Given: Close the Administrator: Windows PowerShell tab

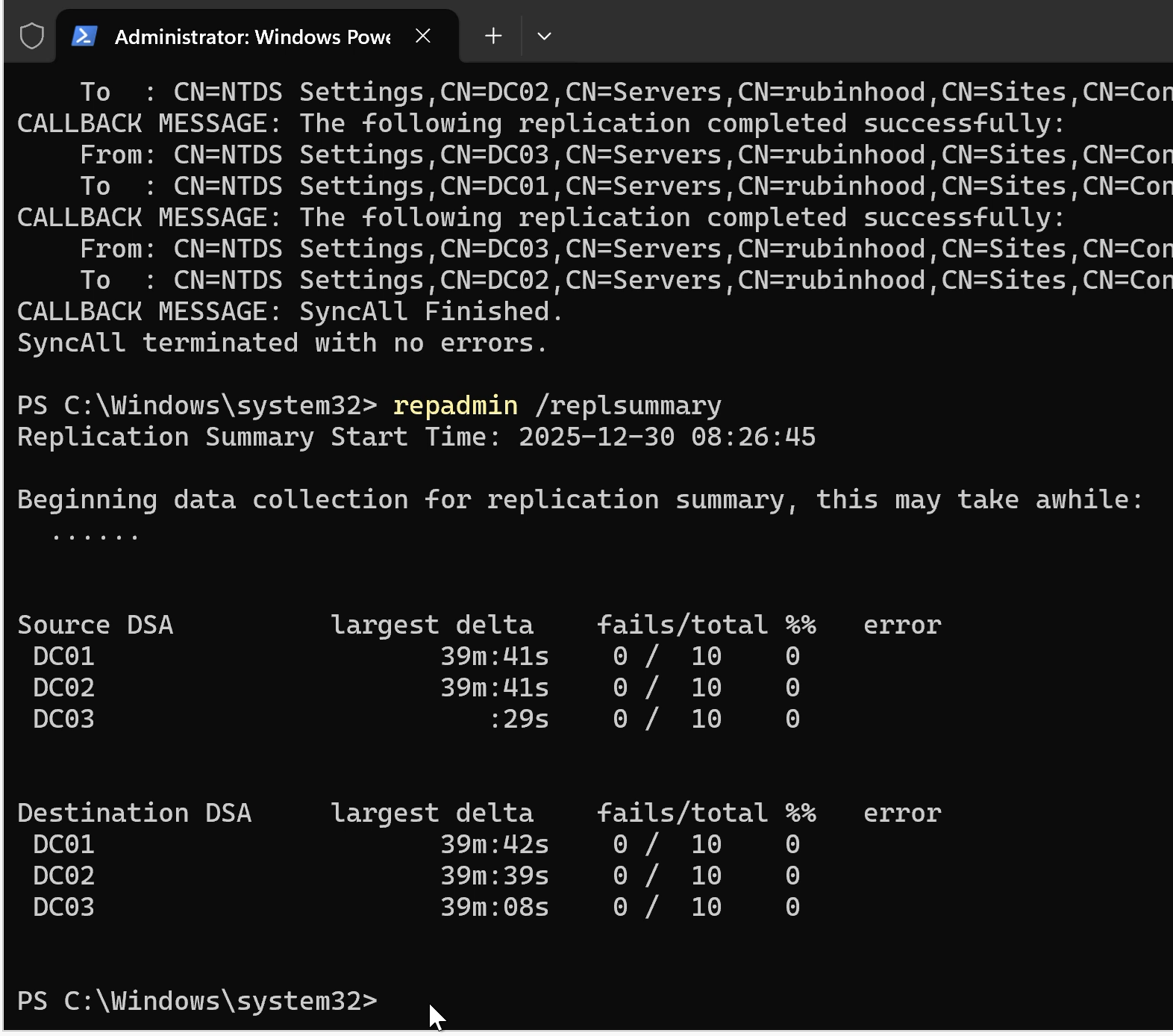Looking at the screenshot, I should pyautogui.click(x=423, y=36).
